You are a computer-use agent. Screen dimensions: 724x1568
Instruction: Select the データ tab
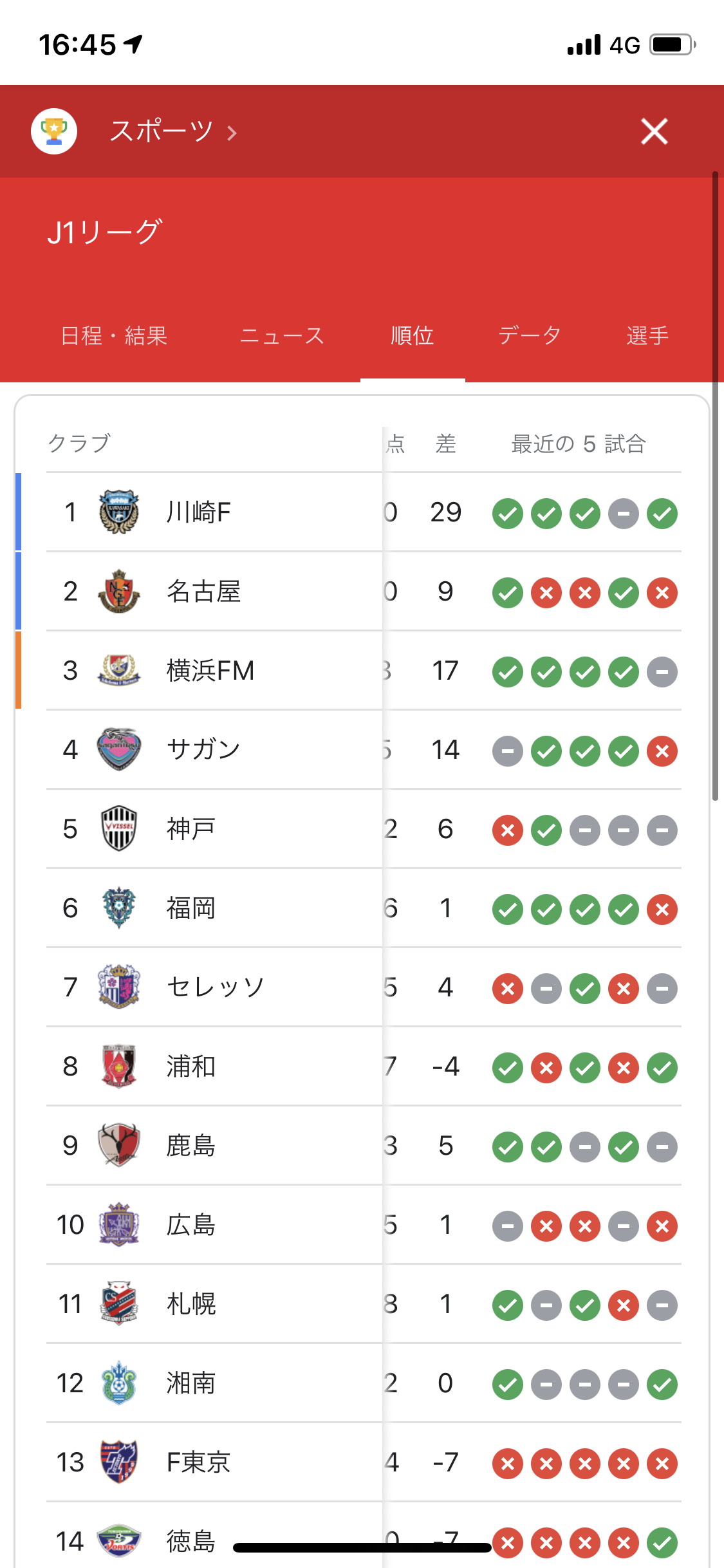pyautogui.click(x=530, y=336)
